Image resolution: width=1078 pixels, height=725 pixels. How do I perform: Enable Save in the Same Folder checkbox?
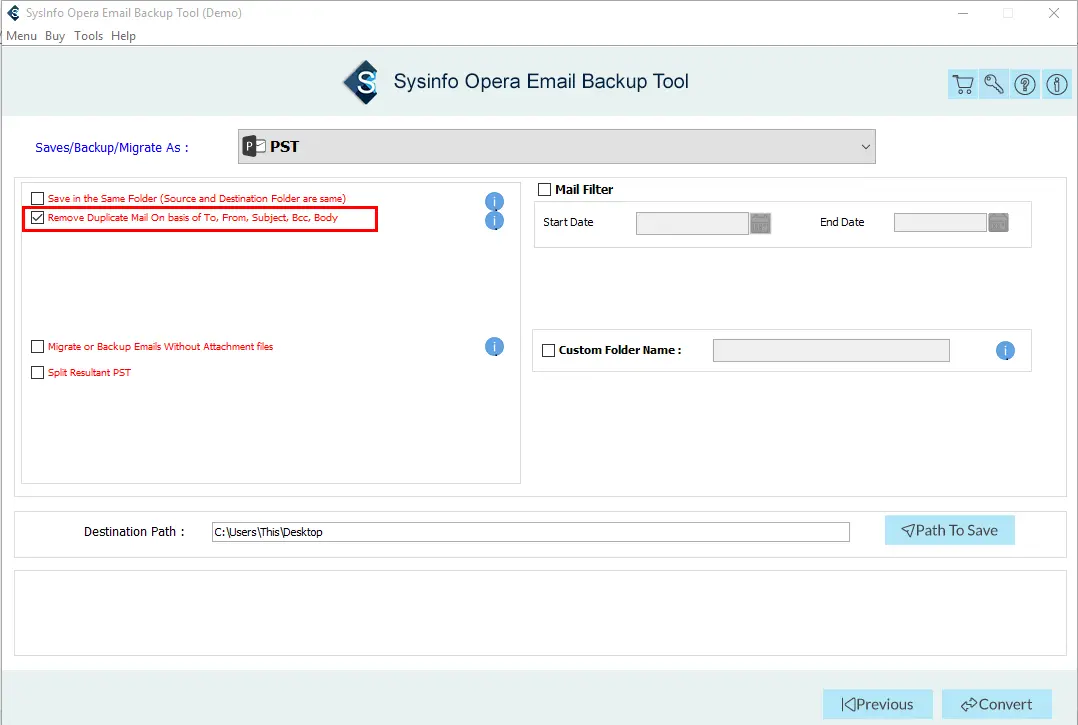(x=38, y=199)
